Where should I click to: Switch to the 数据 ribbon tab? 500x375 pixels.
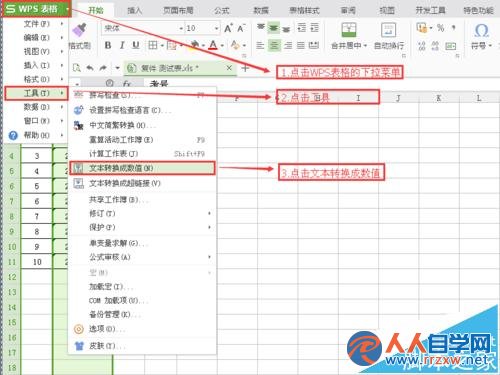pyautogui.click(x=261, y=10)
